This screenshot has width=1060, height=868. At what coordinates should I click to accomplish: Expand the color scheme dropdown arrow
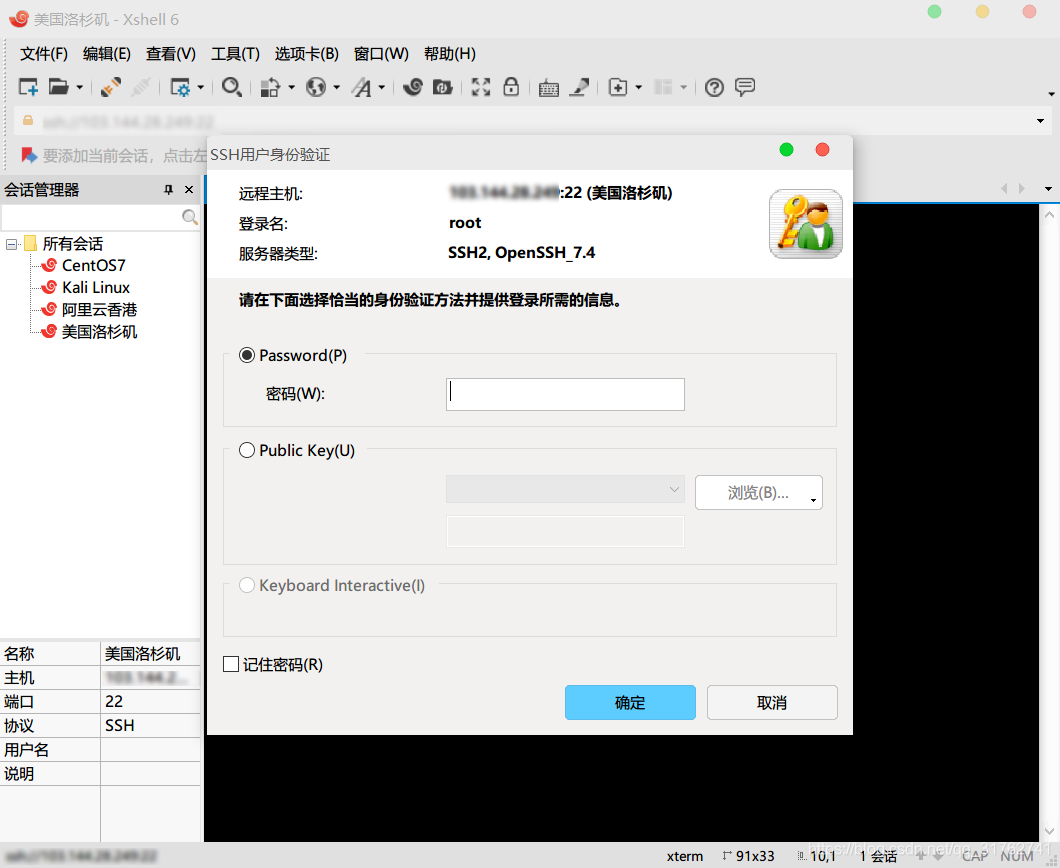click(291, 87)
